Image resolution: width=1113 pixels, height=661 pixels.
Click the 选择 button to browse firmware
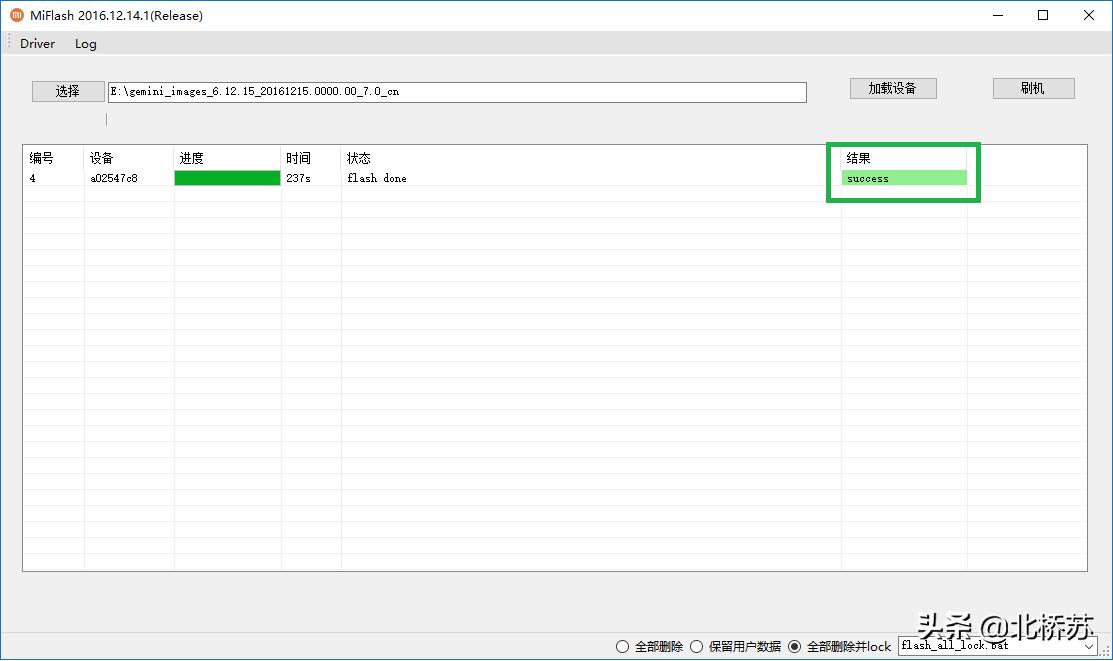click(67, 90)
